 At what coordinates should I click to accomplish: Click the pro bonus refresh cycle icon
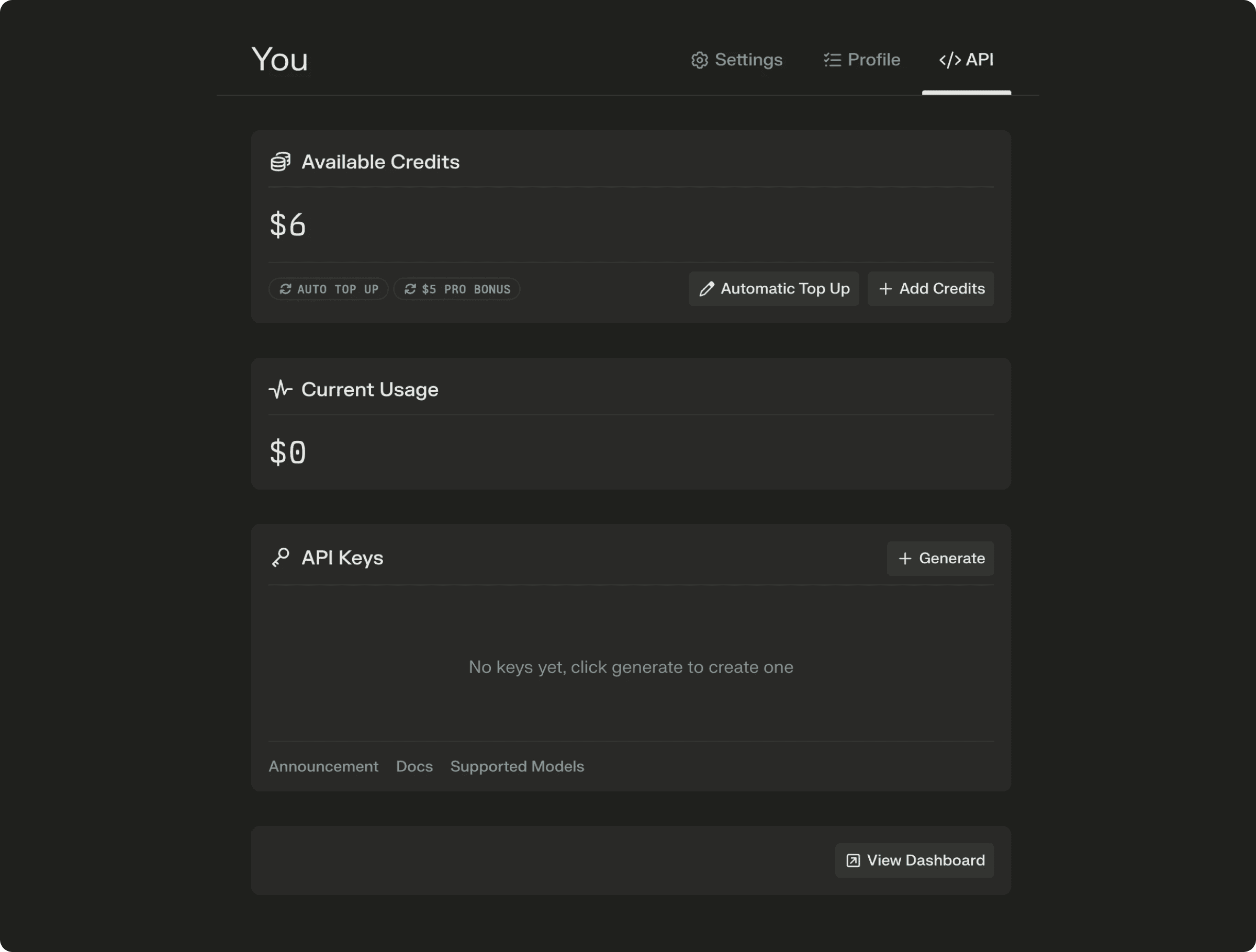409,289
